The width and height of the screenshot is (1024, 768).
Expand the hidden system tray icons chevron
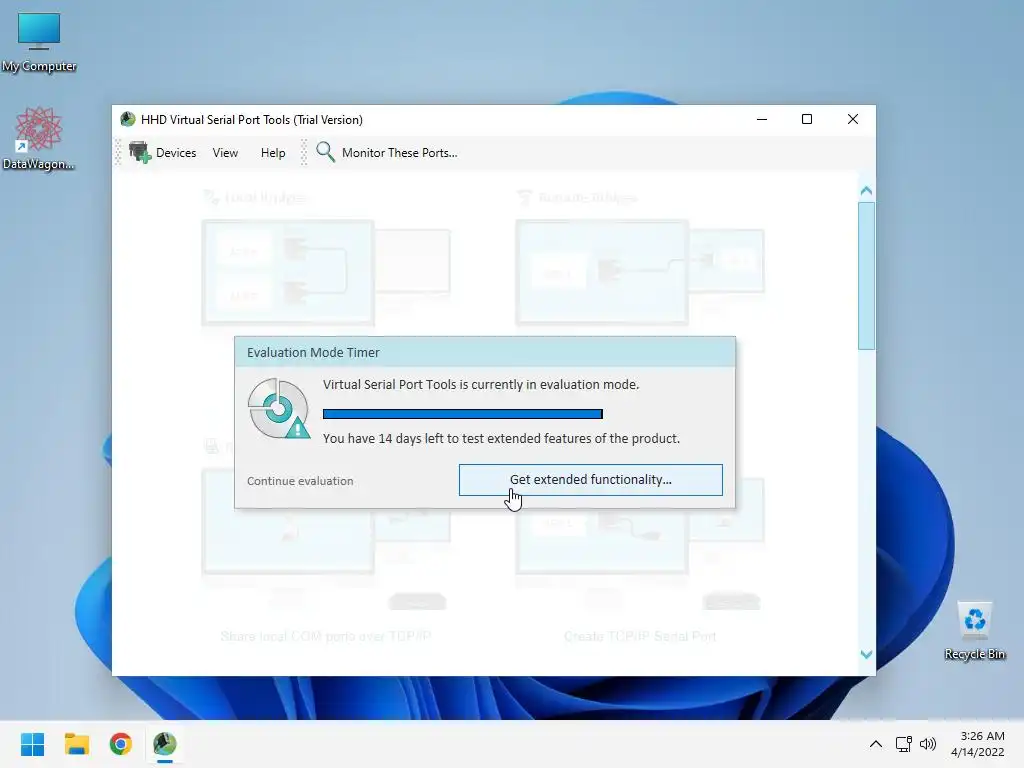click(x=876, y=744)
